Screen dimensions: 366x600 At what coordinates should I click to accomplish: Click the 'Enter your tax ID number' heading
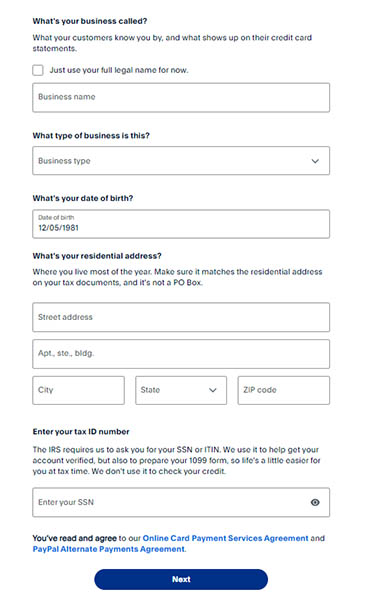81,431
